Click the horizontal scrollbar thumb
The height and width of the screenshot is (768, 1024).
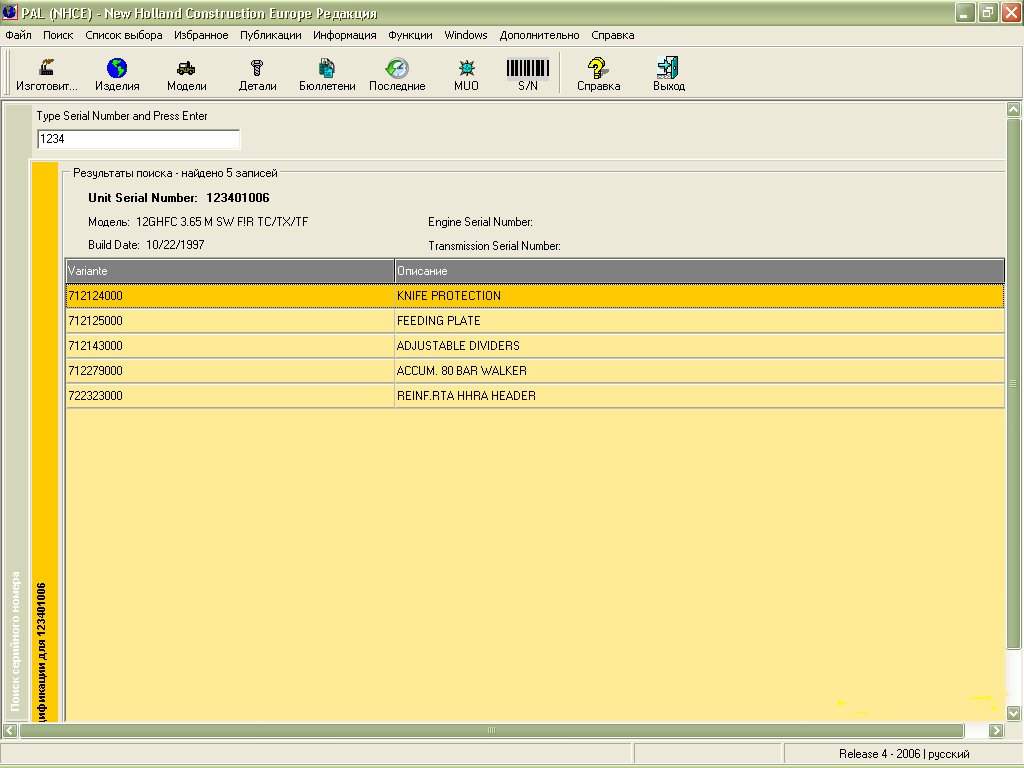492,730
